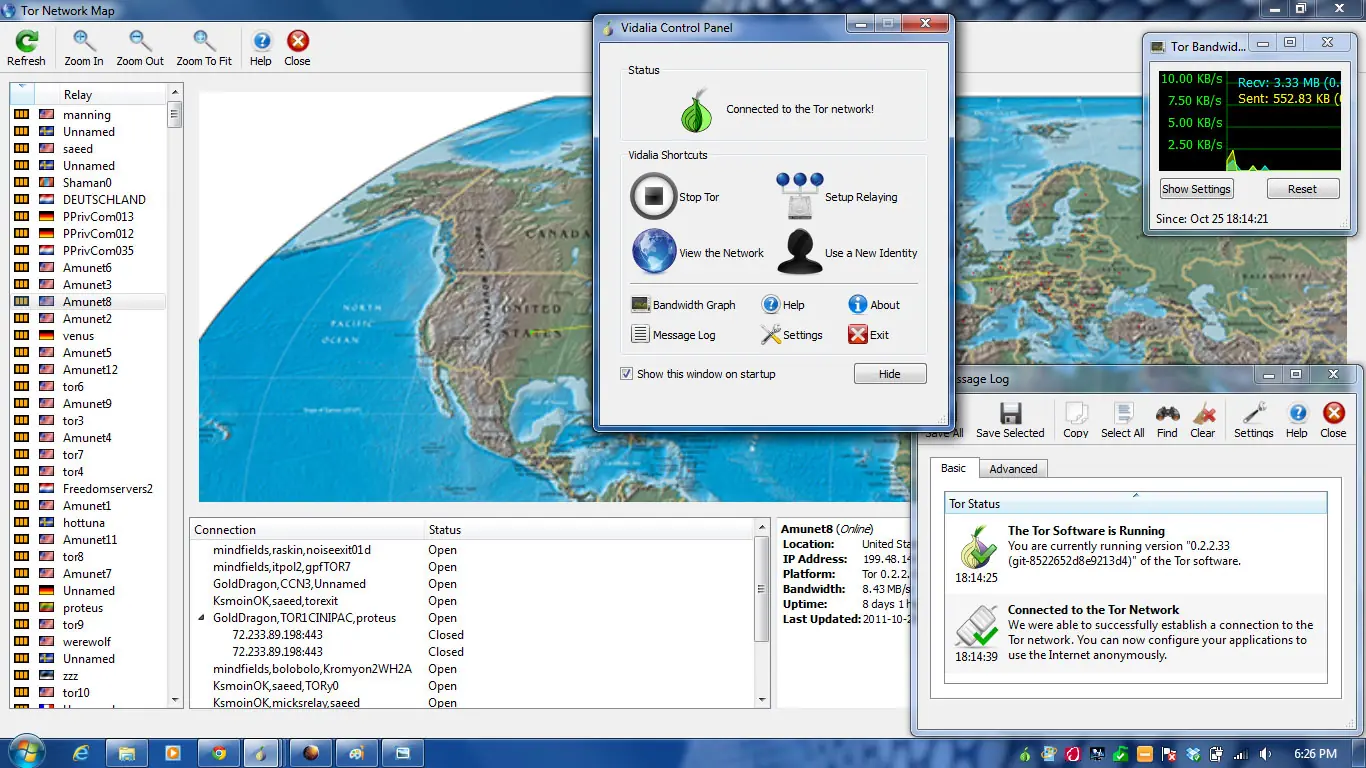Click the Tor Status column header

pos(1136,504)
